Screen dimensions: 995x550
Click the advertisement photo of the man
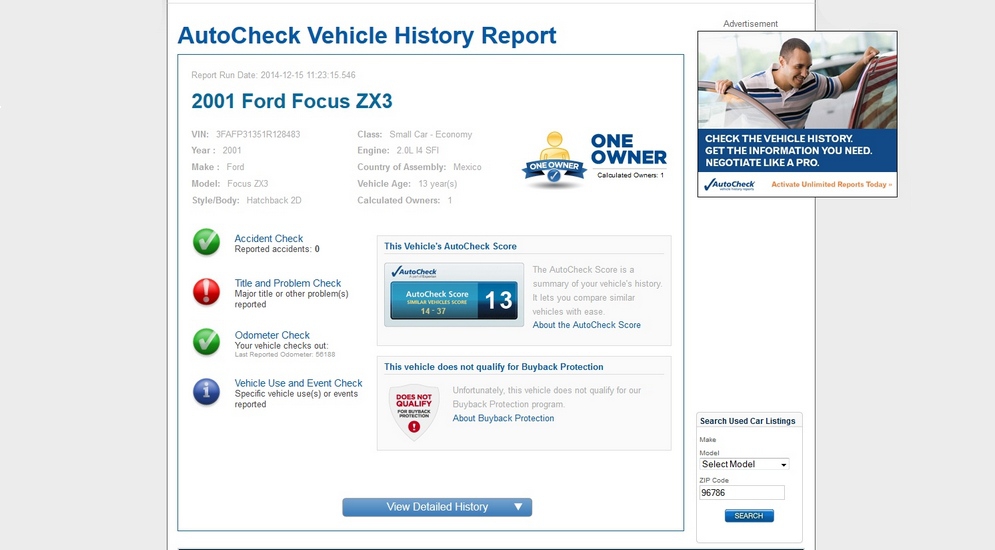[x=797, y=80]
